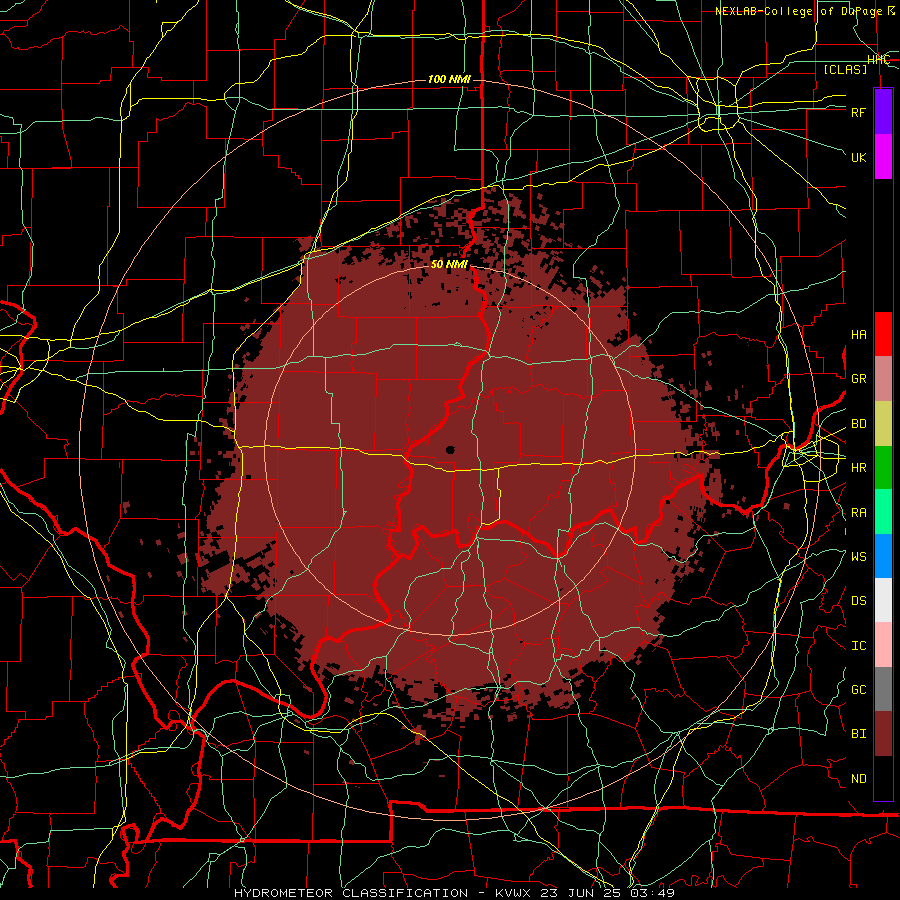Screen dimensions: 900x900
Task: Select the BD yellow legend swatch
Action: 883,423
